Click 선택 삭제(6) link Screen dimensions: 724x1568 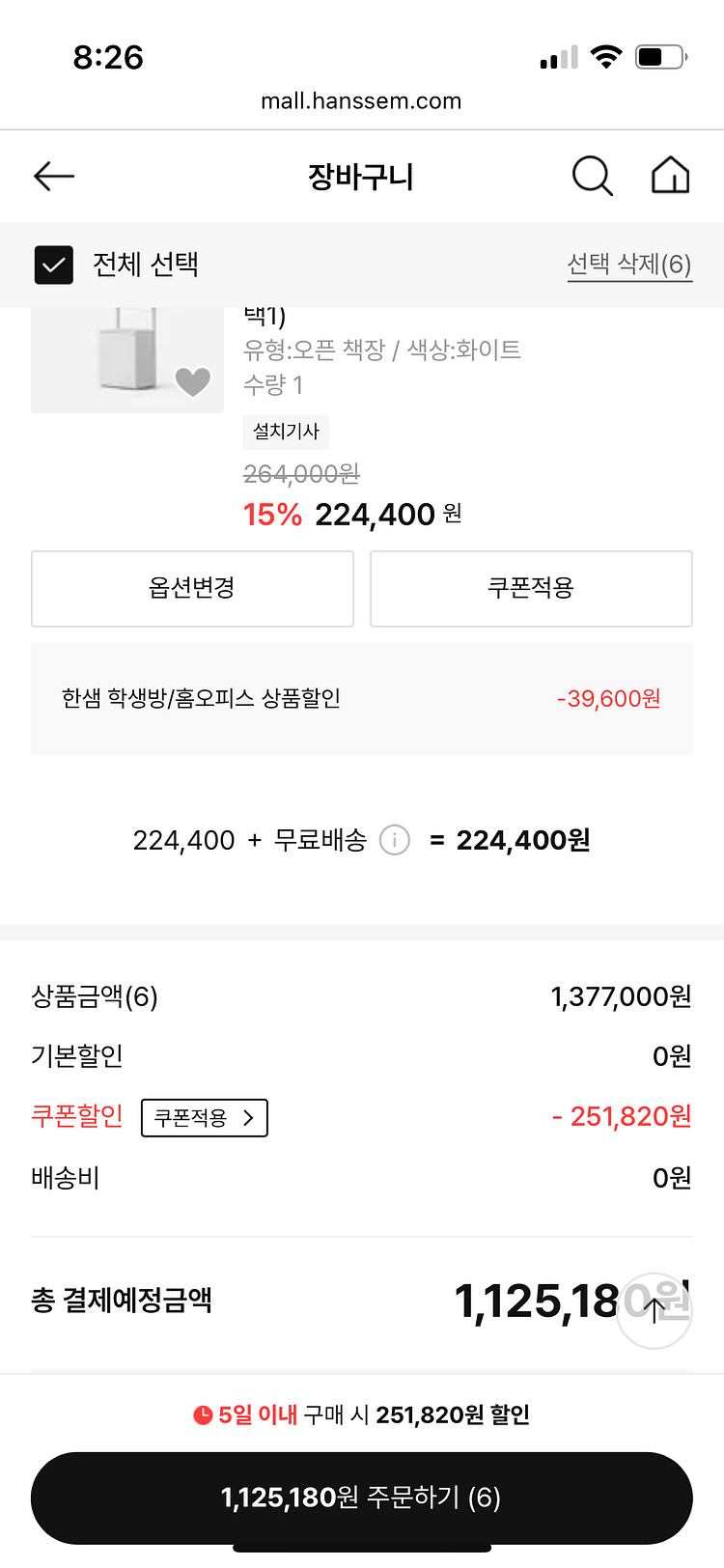point(629,265)
